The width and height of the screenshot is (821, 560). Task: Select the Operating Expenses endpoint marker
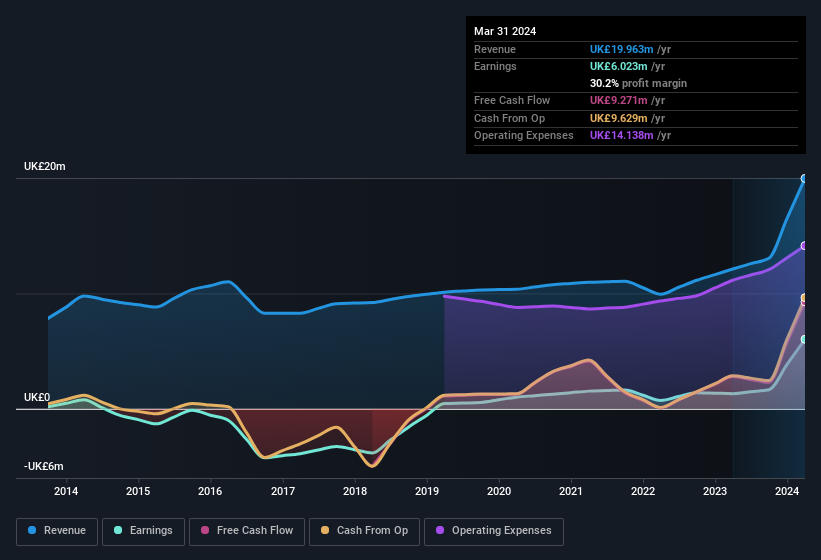(804, 246)
